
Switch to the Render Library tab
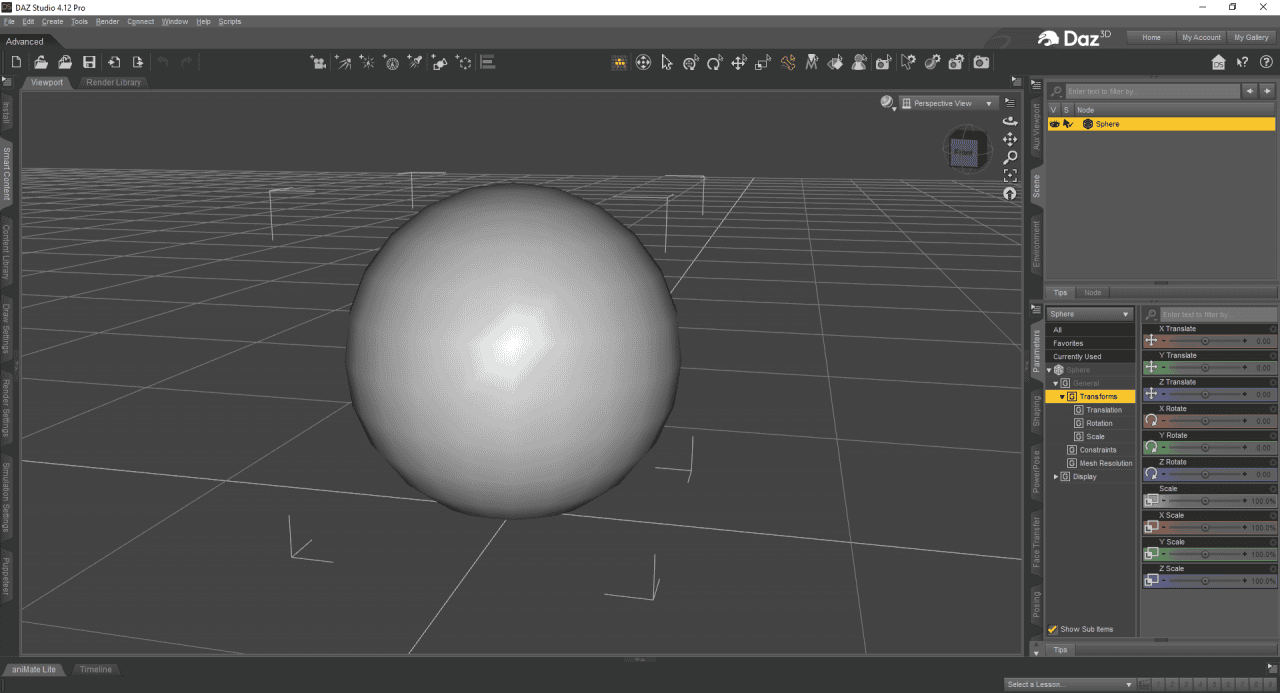tap(115, 82)
